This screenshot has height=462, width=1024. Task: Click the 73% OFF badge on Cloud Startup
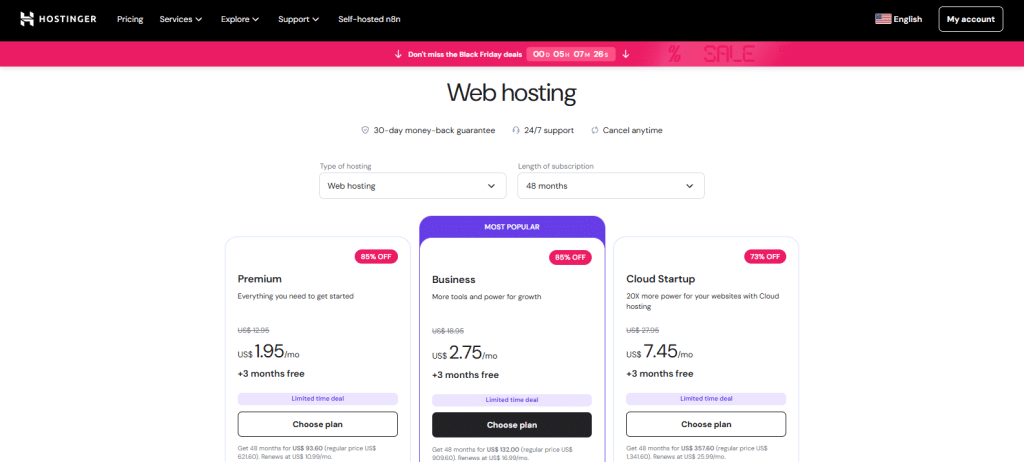[x=765, y=256]
